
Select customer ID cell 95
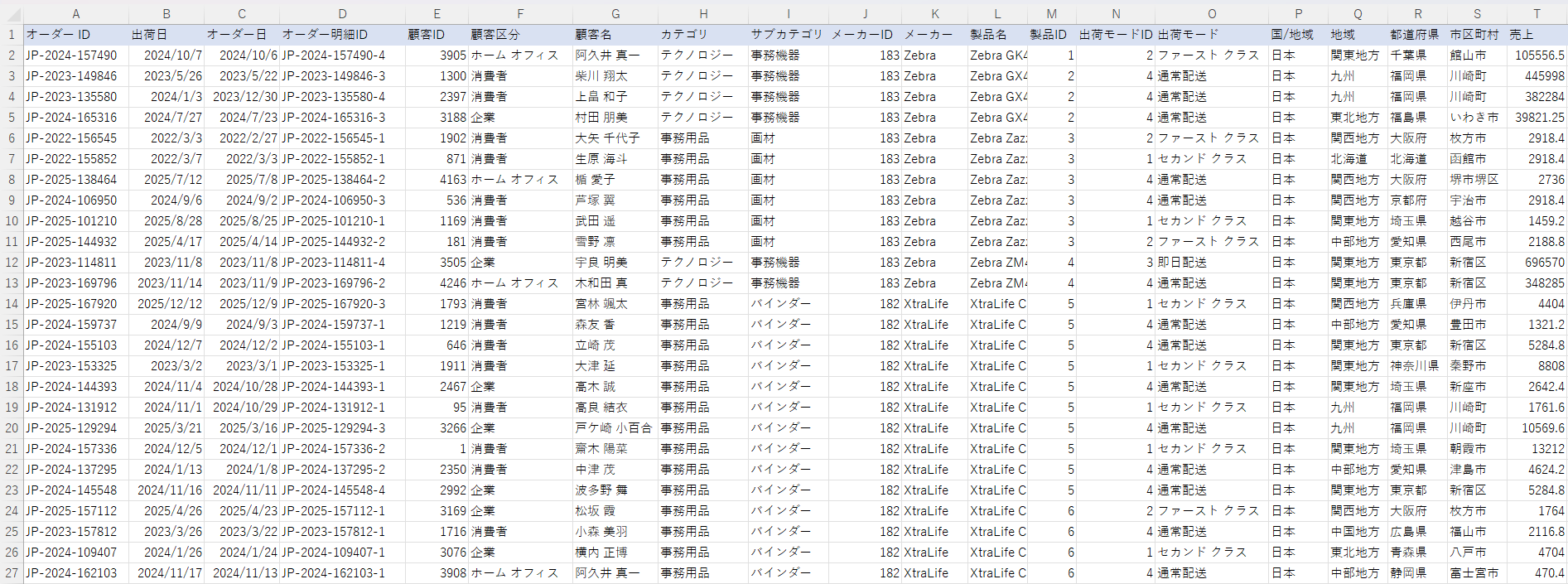[x=437, y=407]
